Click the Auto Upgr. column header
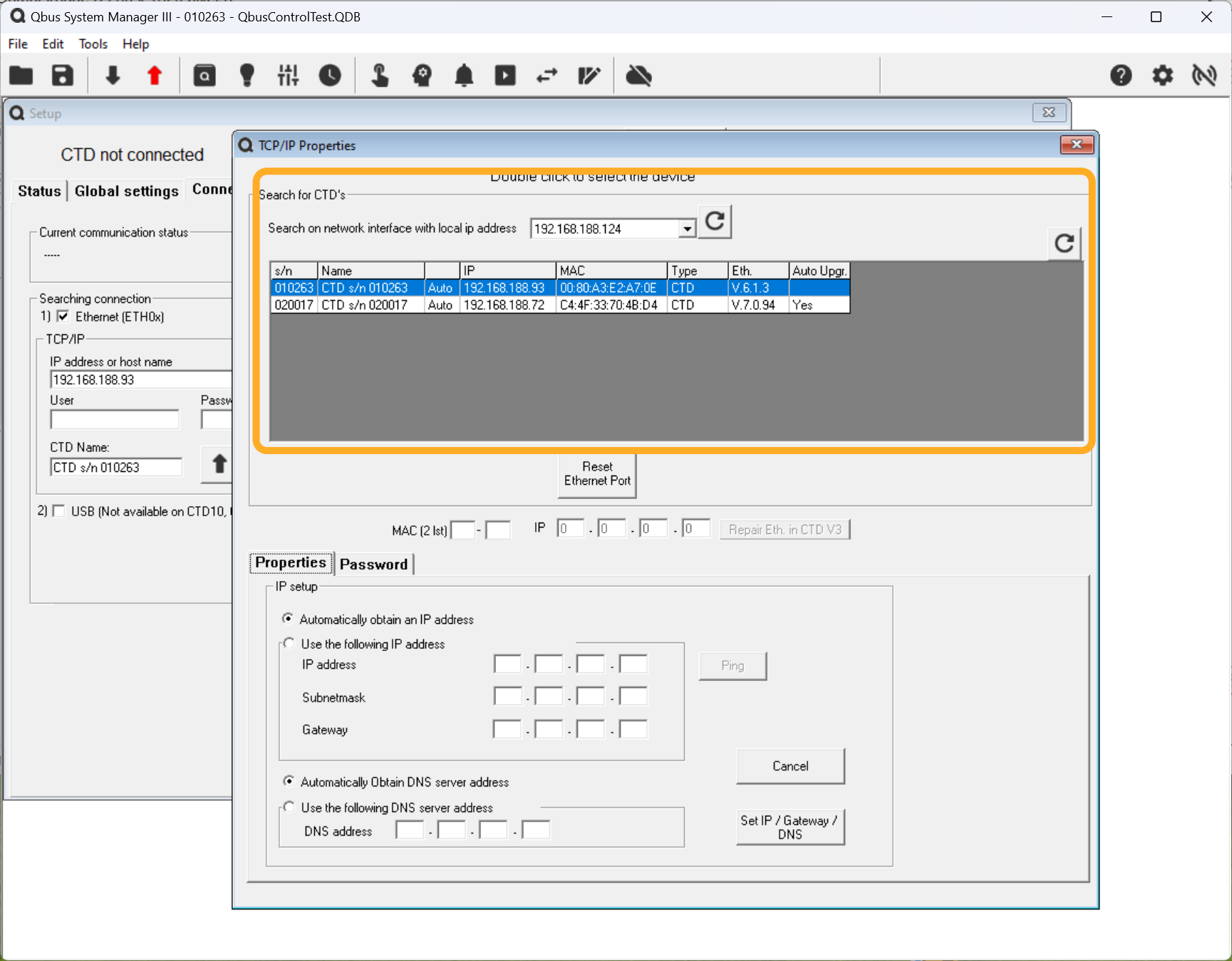Viewport: 1232px width, 961px height. click(x=819, y=271)
